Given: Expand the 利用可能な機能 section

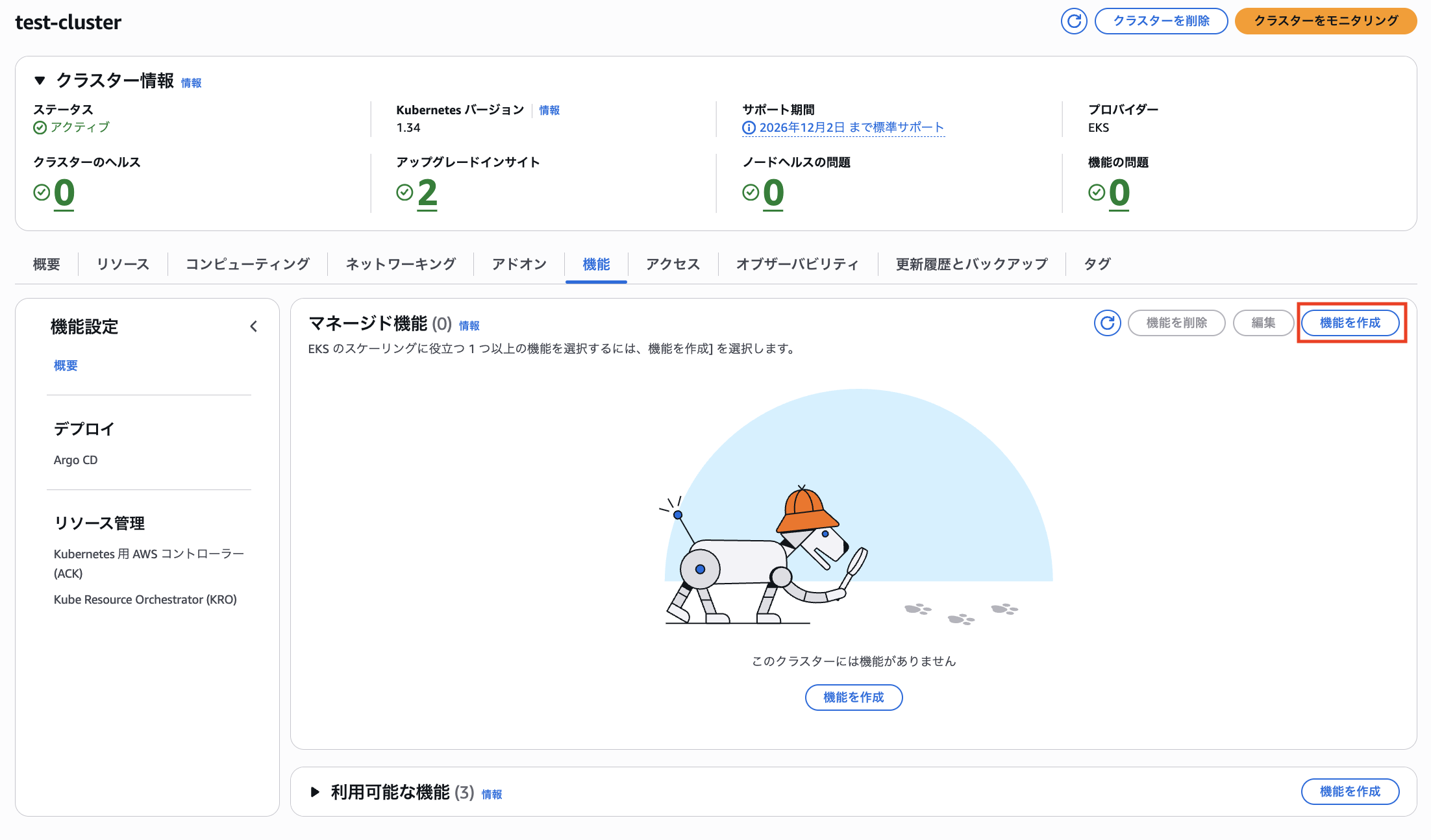Looking at the screenshot, I should click(315, 792).
